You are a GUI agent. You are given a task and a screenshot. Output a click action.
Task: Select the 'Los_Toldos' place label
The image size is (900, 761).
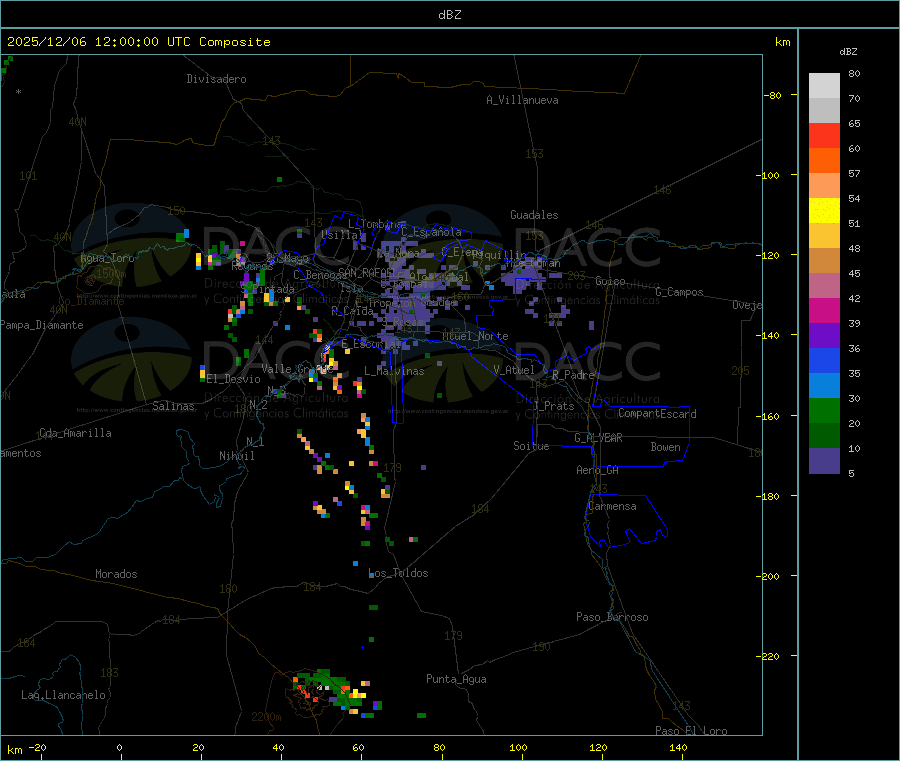pos(398,573)
